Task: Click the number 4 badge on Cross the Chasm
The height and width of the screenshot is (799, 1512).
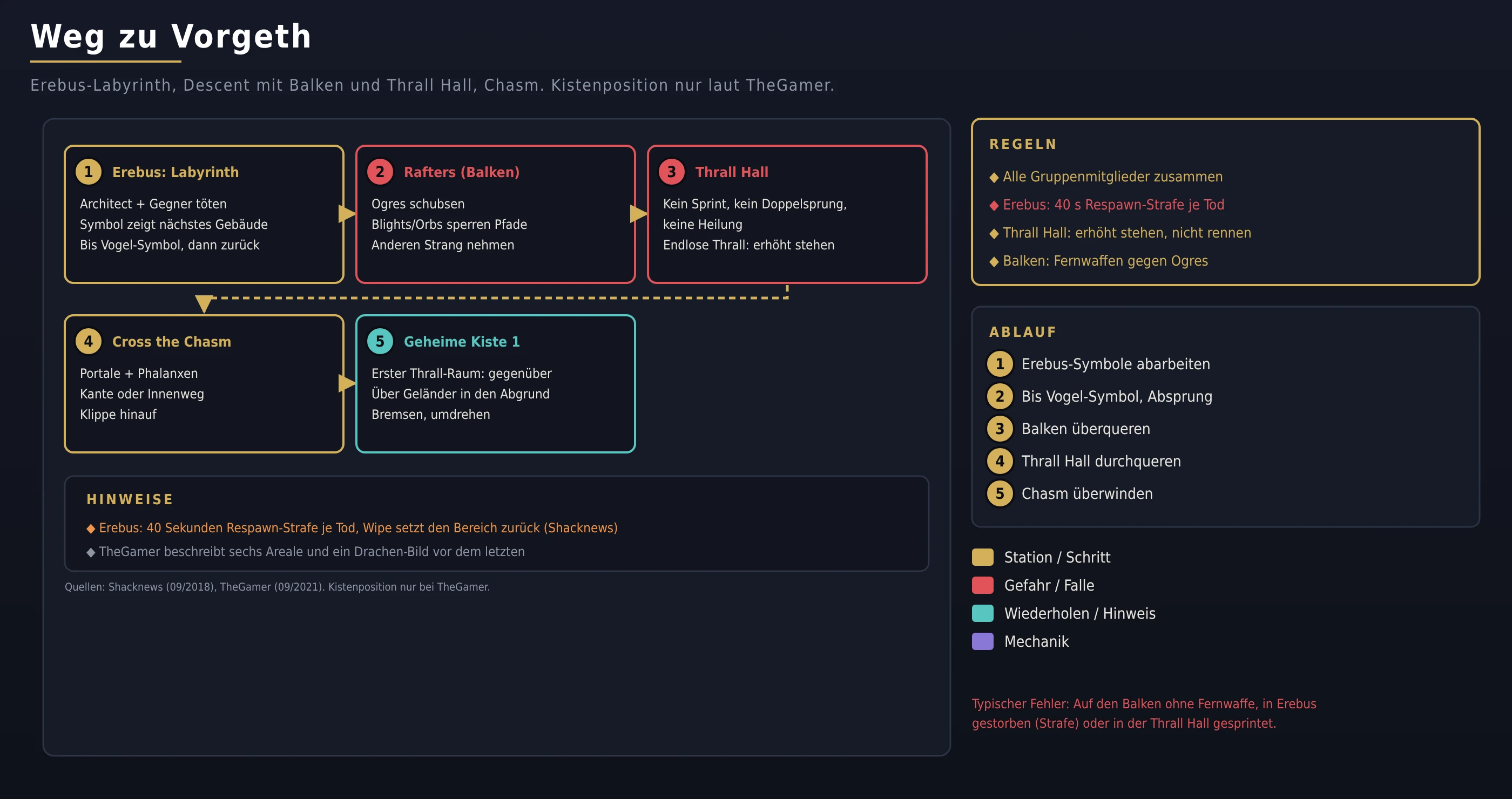Action: (x=89, y=341)
